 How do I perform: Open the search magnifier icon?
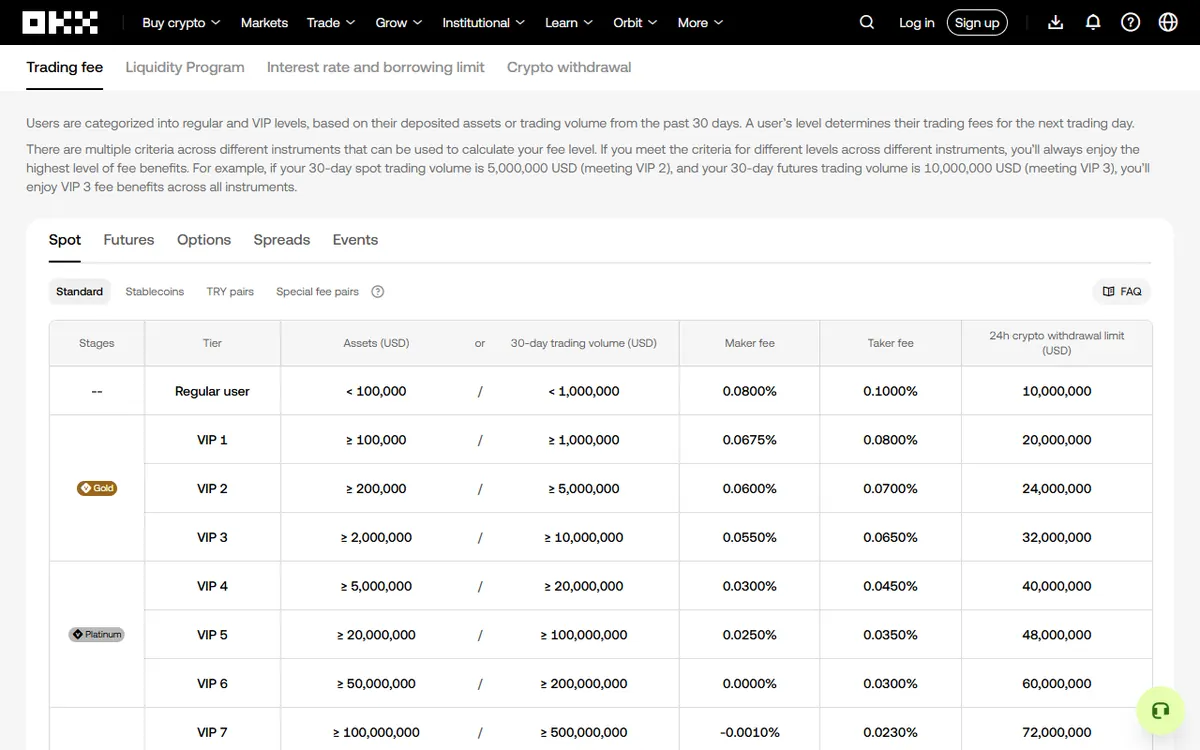pyautogui.click(x=867, y=22)
